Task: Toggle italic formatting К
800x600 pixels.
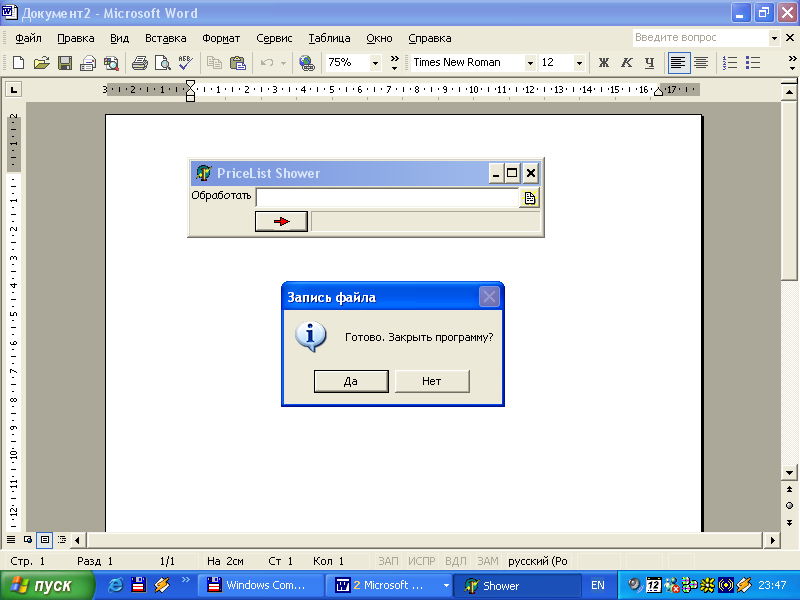Action: click(627, 63)
